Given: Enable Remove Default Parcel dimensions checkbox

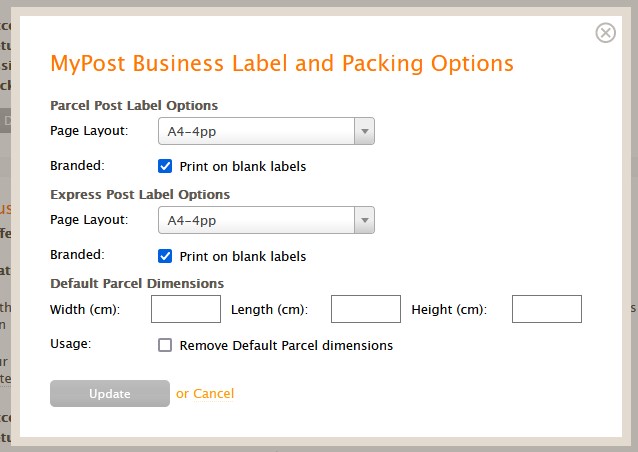Looking at the screenshot, I should pos(165,345).
